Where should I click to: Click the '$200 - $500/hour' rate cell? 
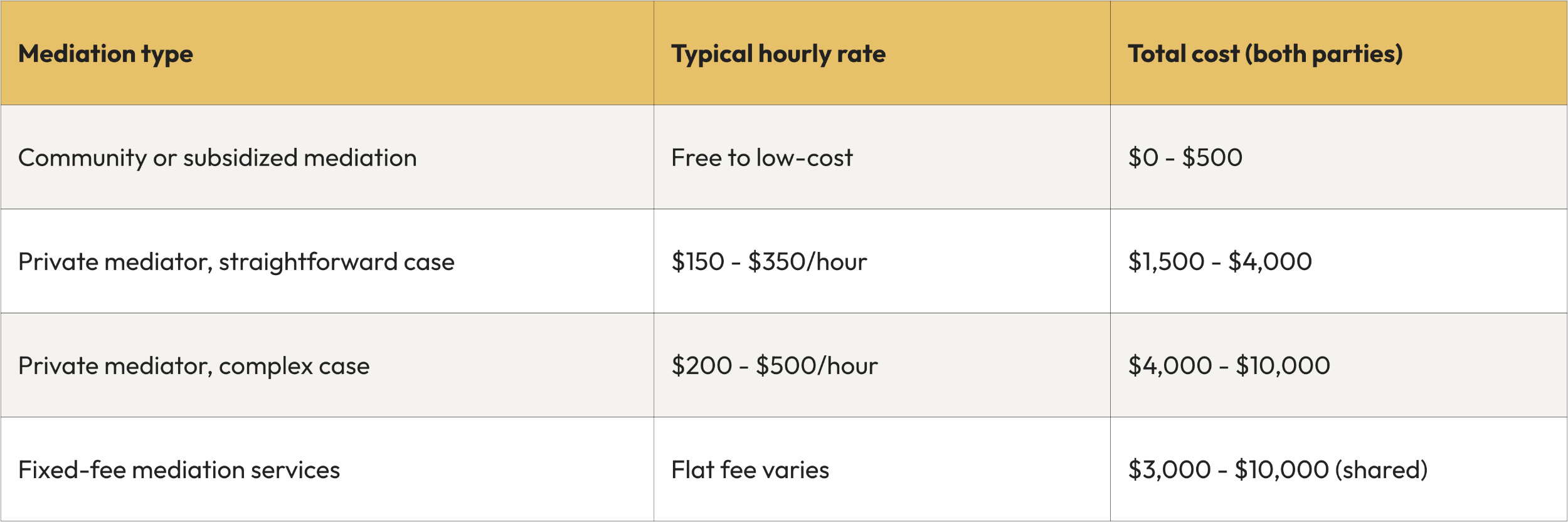click(774, 366)
